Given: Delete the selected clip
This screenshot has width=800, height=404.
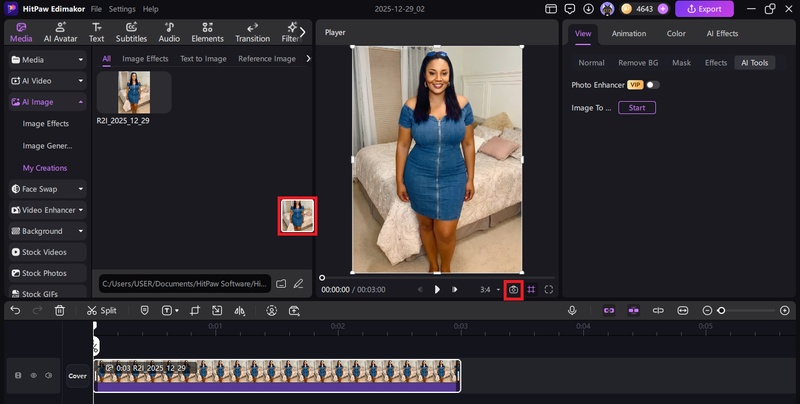Looking at the screenshot, I should (60, 310).
